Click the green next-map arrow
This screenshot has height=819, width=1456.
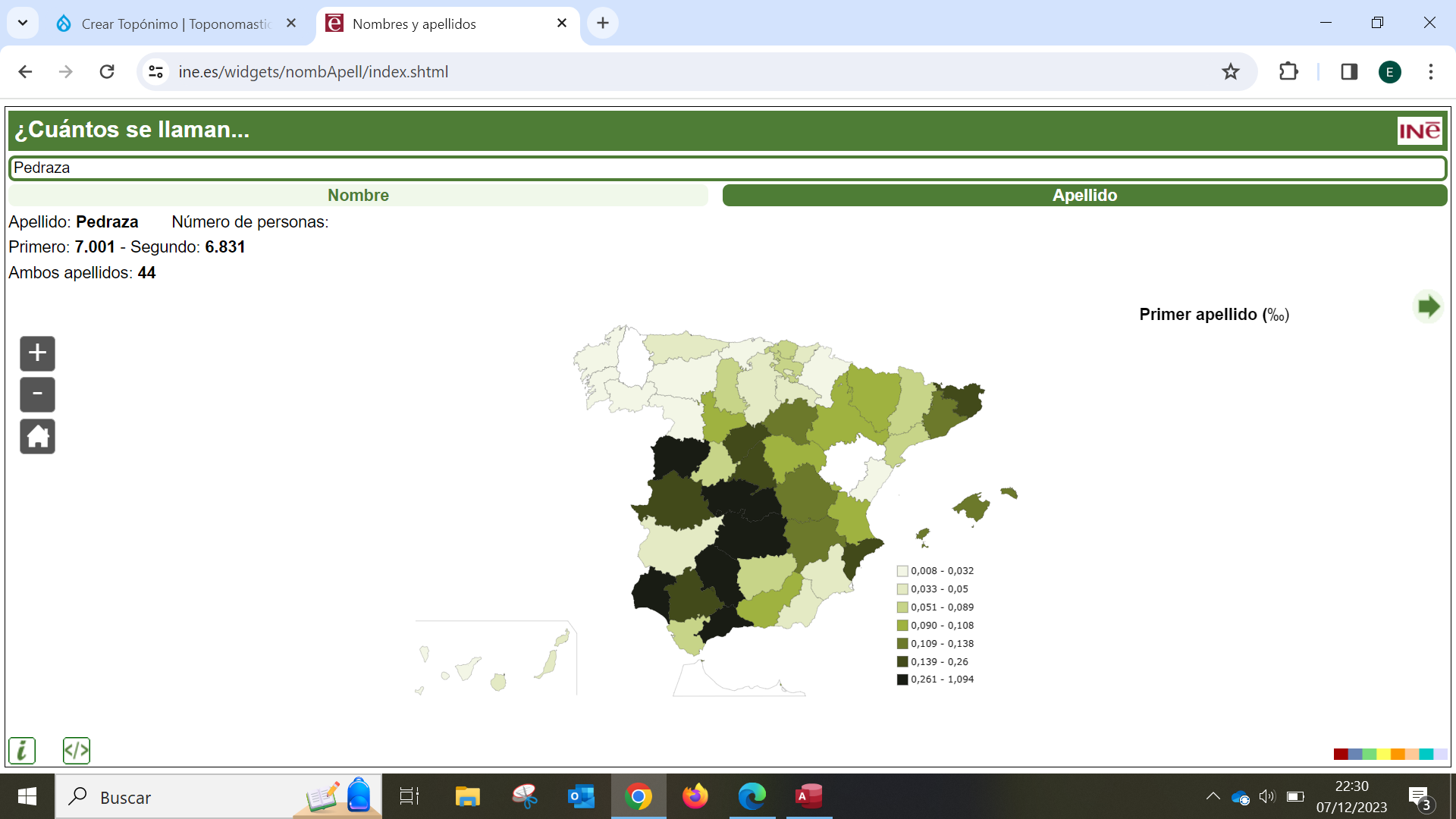pos(1428,307)
